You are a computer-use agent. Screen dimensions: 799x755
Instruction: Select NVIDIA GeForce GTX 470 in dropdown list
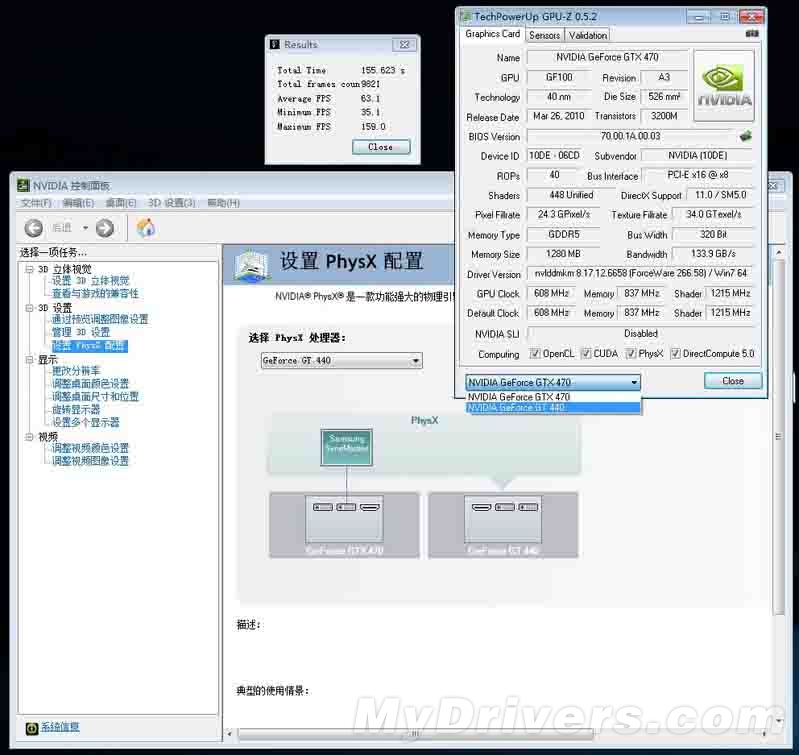click(x=553, y=396)
